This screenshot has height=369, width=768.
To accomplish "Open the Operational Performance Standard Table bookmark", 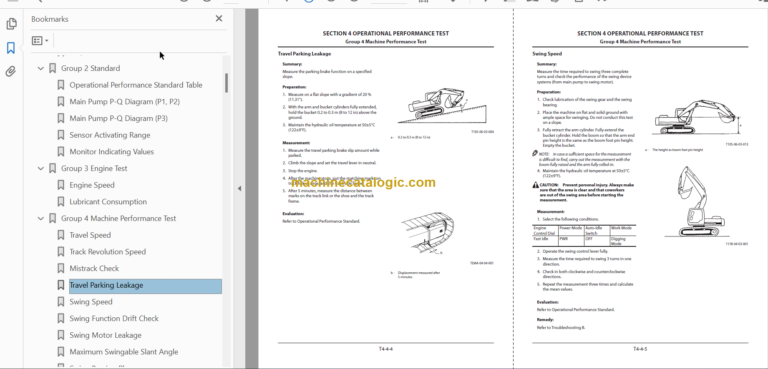I will (136, 85).
